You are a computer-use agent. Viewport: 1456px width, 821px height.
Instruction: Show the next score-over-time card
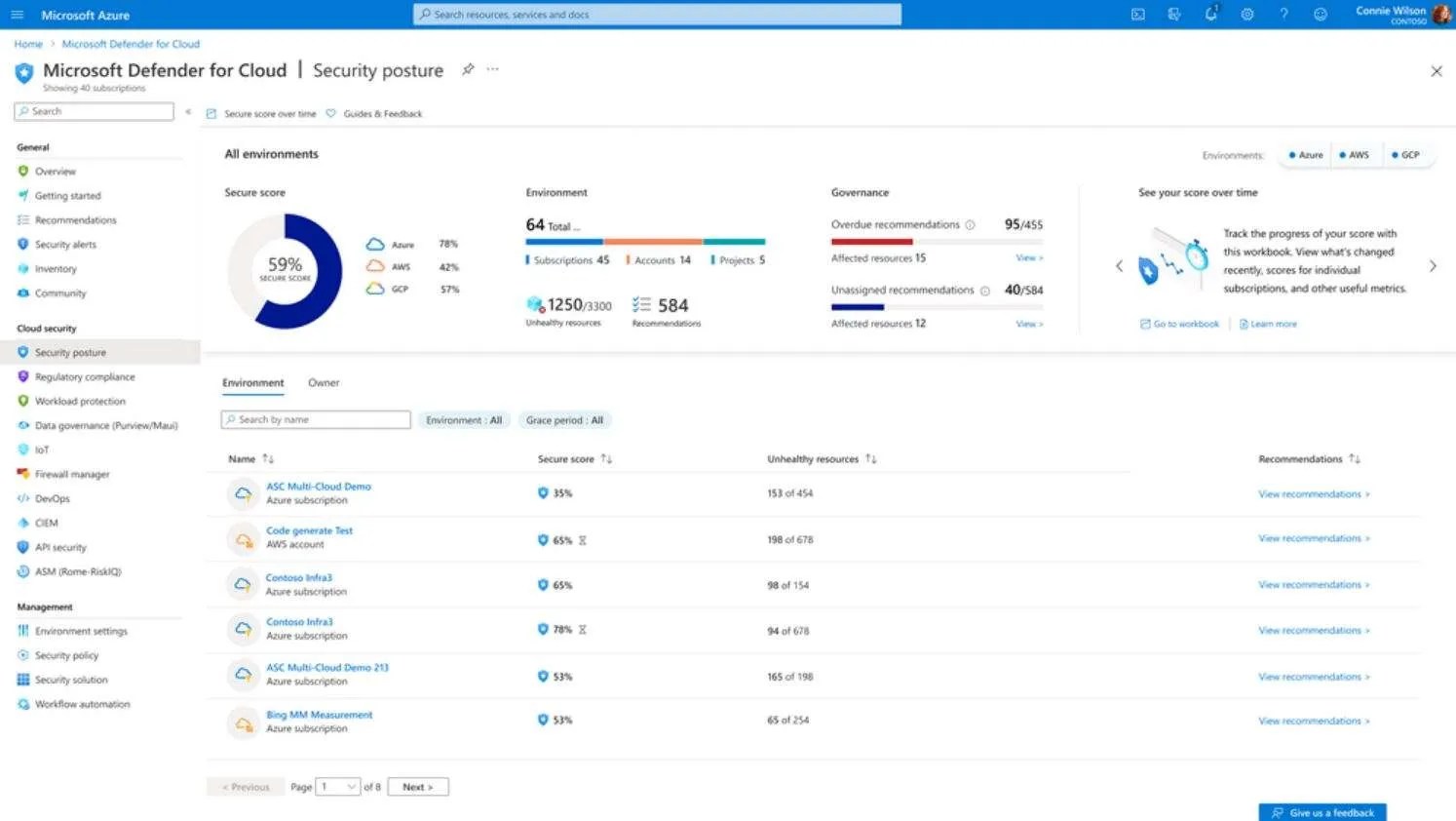tap(1433, 265)
